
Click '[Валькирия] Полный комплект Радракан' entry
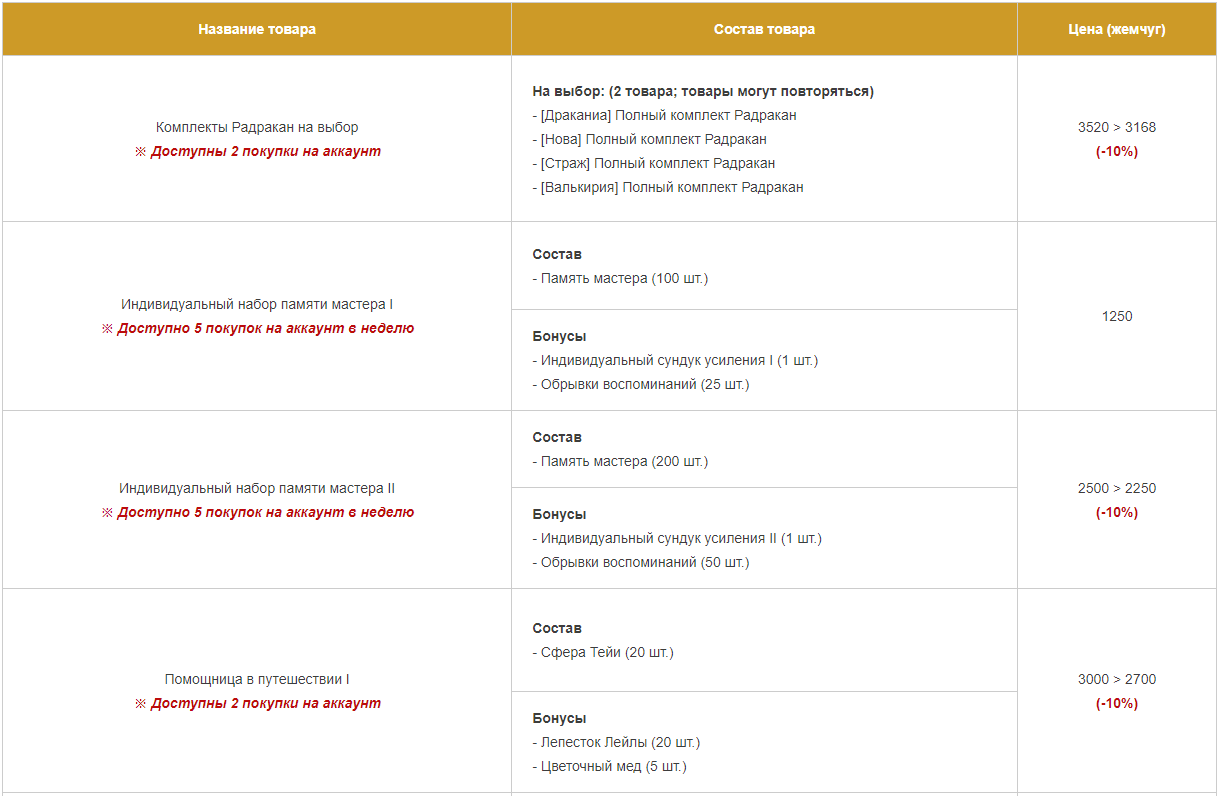(x=668, y=187)
